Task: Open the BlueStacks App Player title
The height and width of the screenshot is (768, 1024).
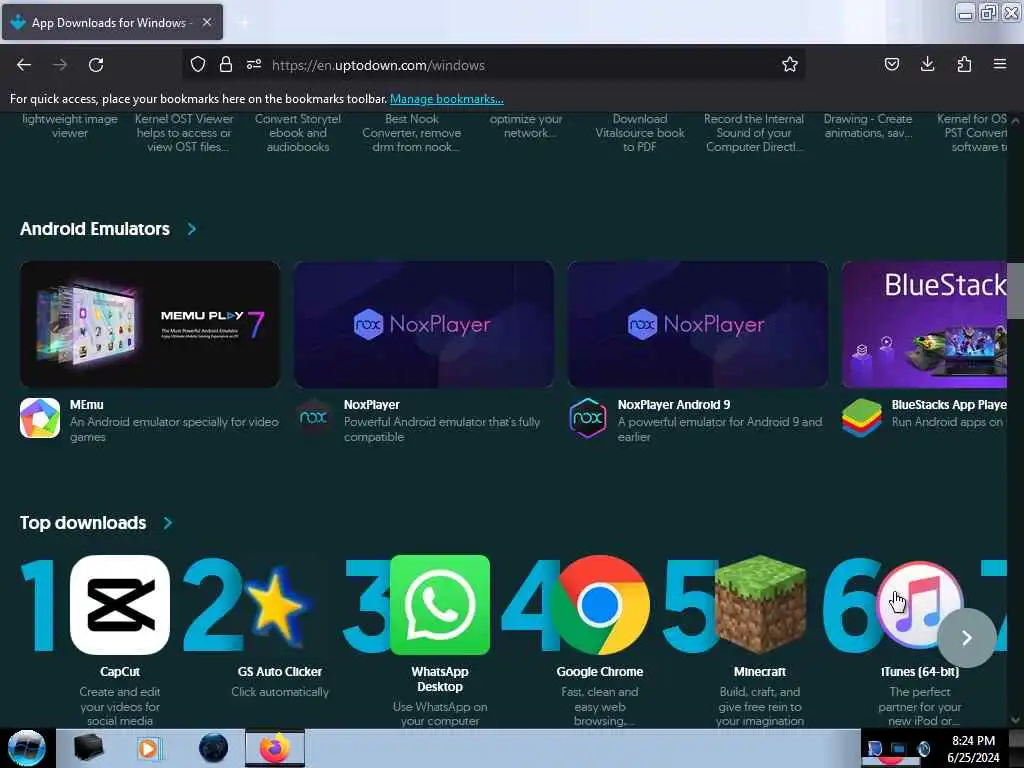Action: coord(949,404)
